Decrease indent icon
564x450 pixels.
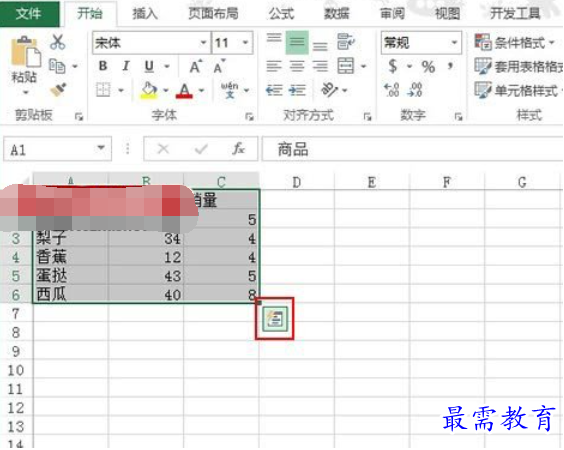tap(274, 90)
